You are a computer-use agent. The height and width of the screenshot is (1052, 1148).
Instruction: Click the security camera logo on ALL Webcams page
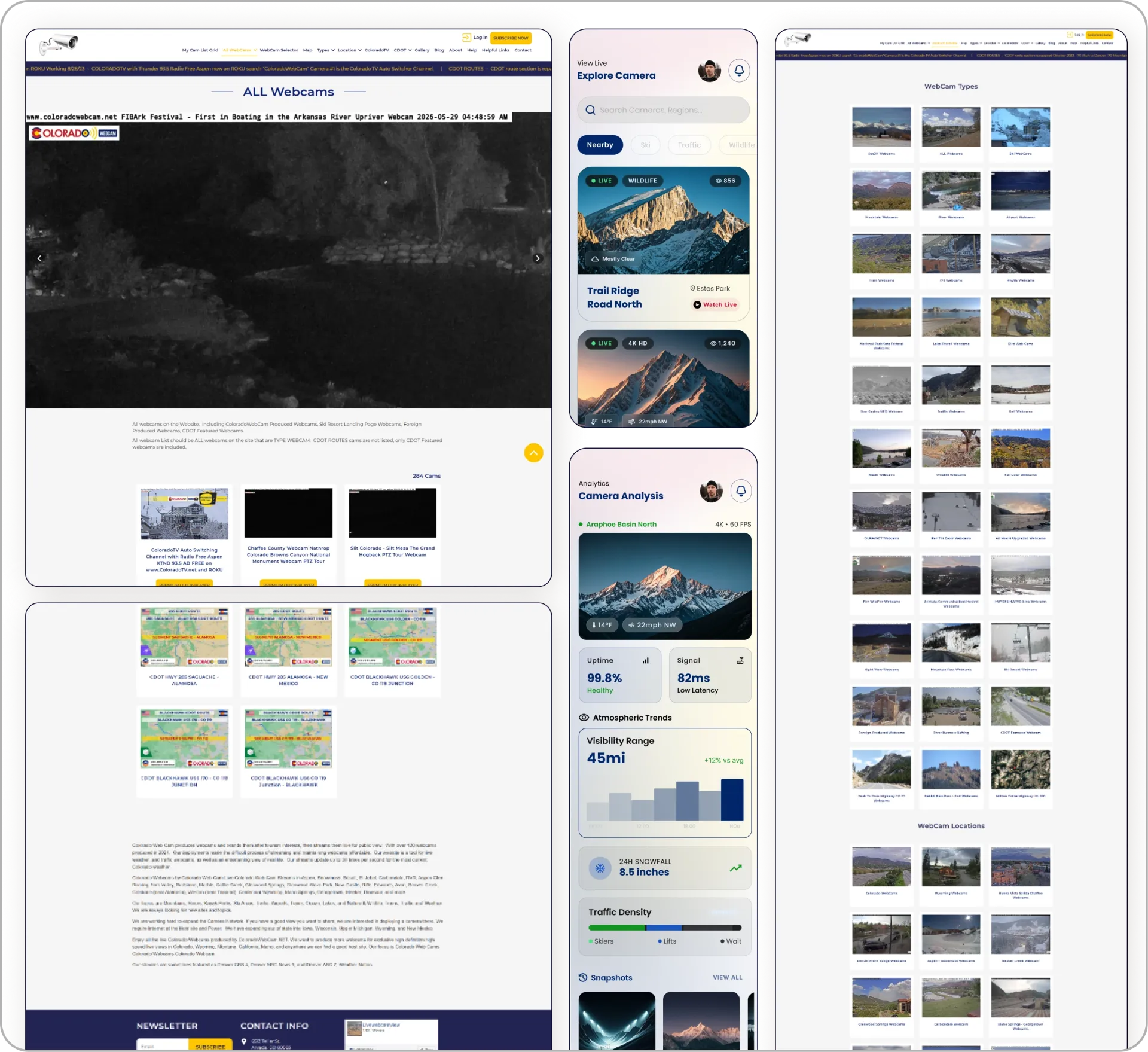[x=59, y=44]
